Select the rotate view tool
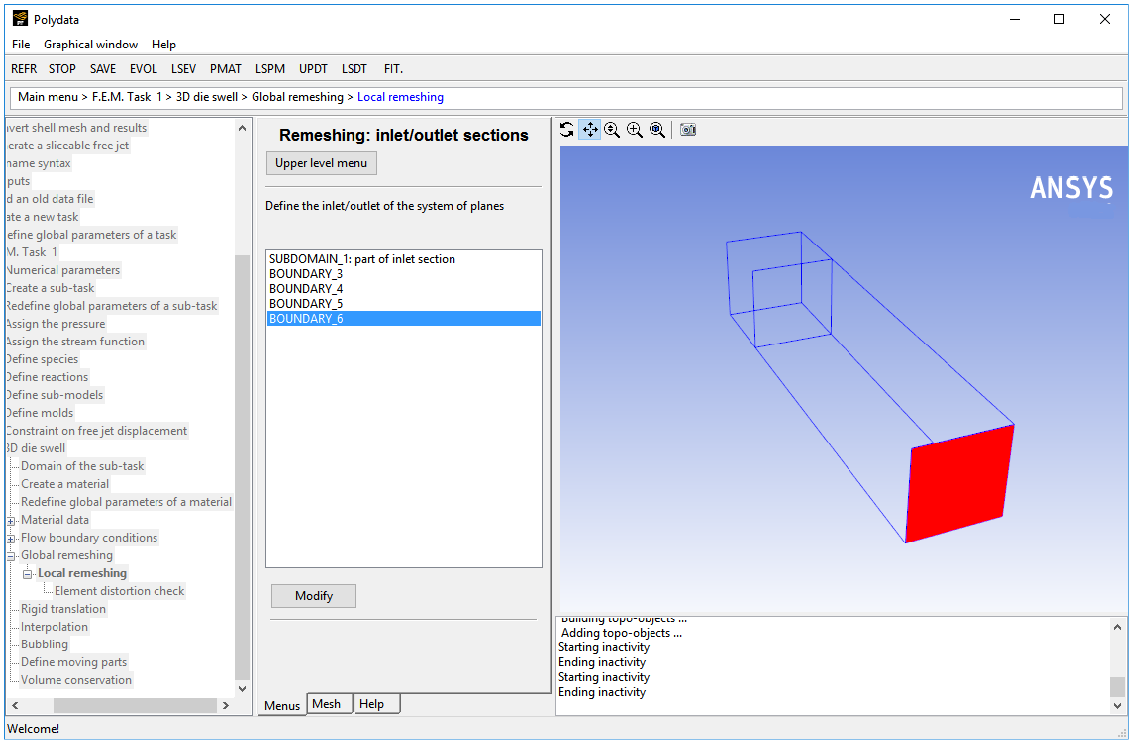Viewport: 1135px width, 746px height. 567,130
